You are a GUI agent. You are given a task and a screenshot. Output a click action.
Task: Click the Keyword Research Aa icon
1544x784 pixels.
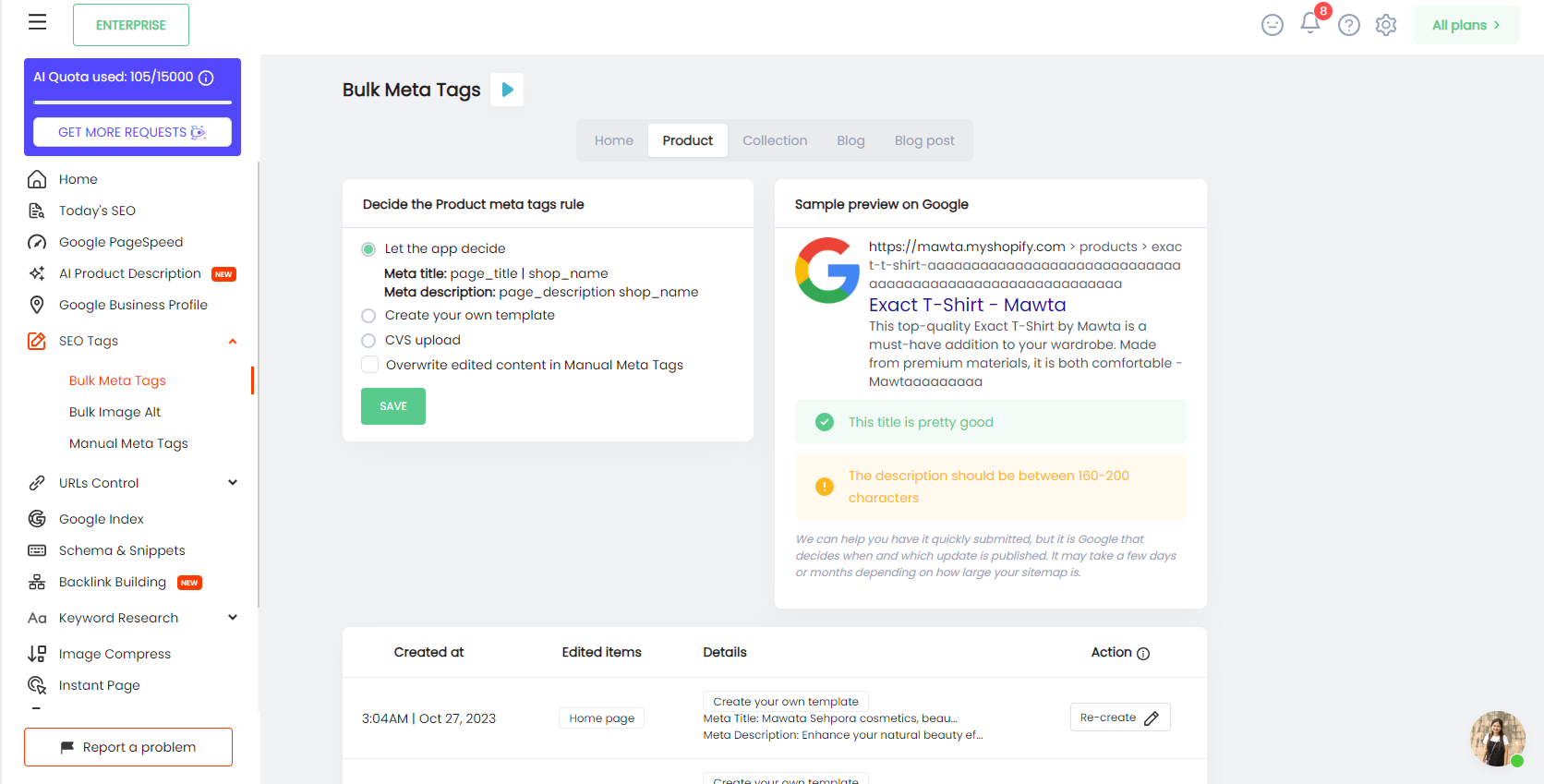point(37,618)
